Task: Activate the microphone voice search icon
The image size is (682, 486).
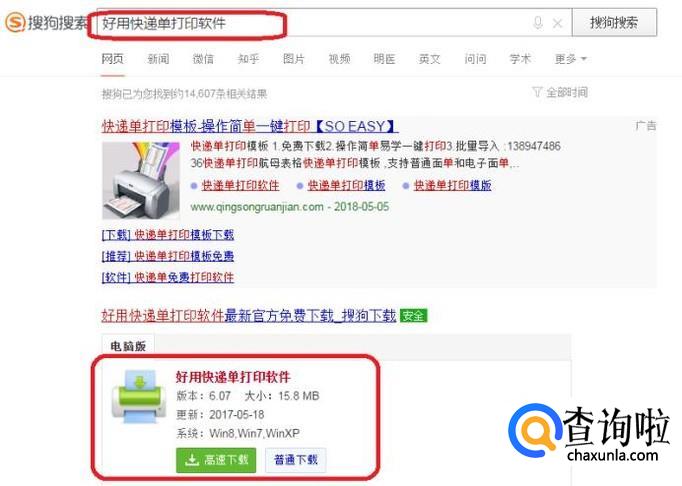Action: [538, 23]
